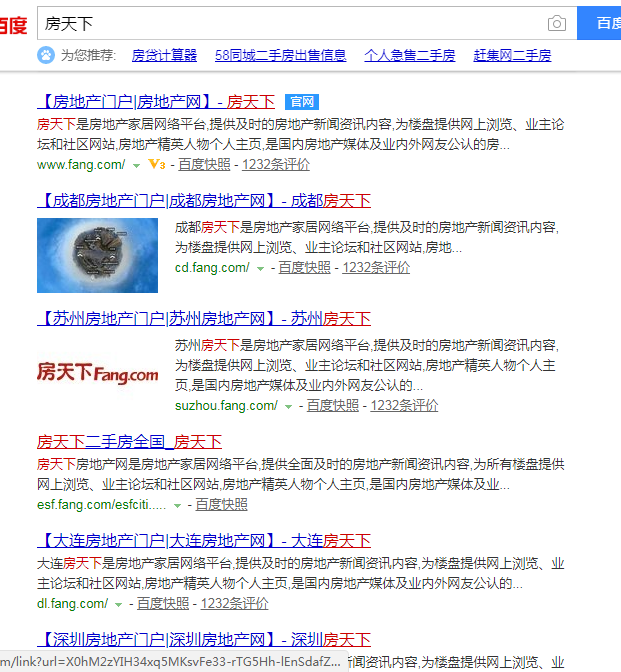This screenshot has height=672, width=621.
Task: Expand dropdown arrow after www.fang.com/
Action: (x=136, y=165)
